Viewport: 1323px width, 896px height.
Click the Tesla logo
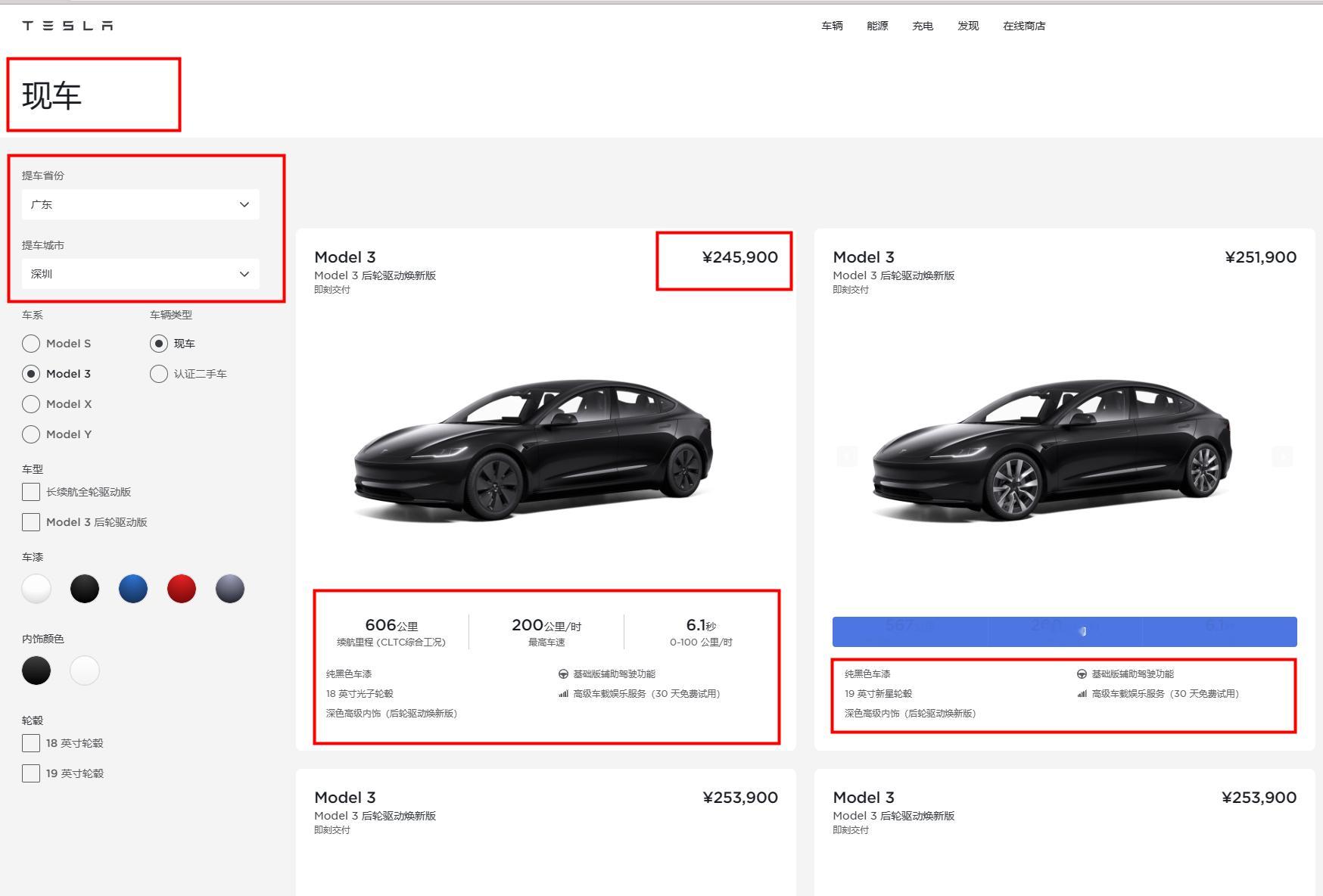tap(67, 26)
